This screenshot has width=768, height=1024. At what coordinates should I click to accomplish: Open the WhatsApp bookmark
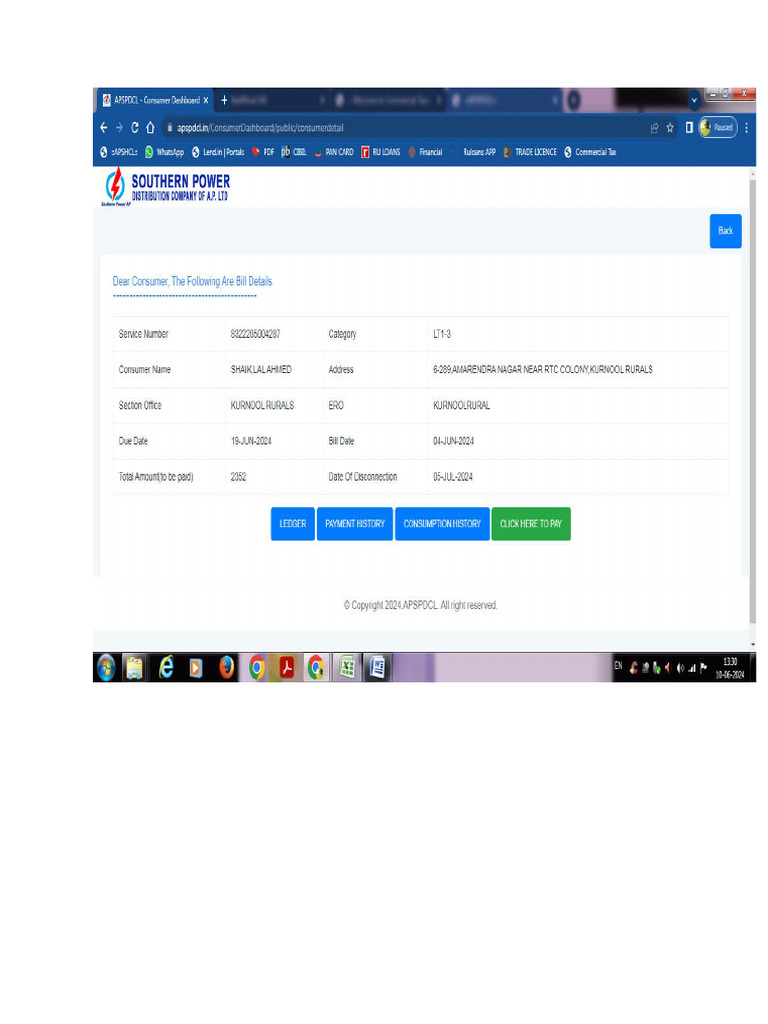pyautogui.click(x=165, y=152)
